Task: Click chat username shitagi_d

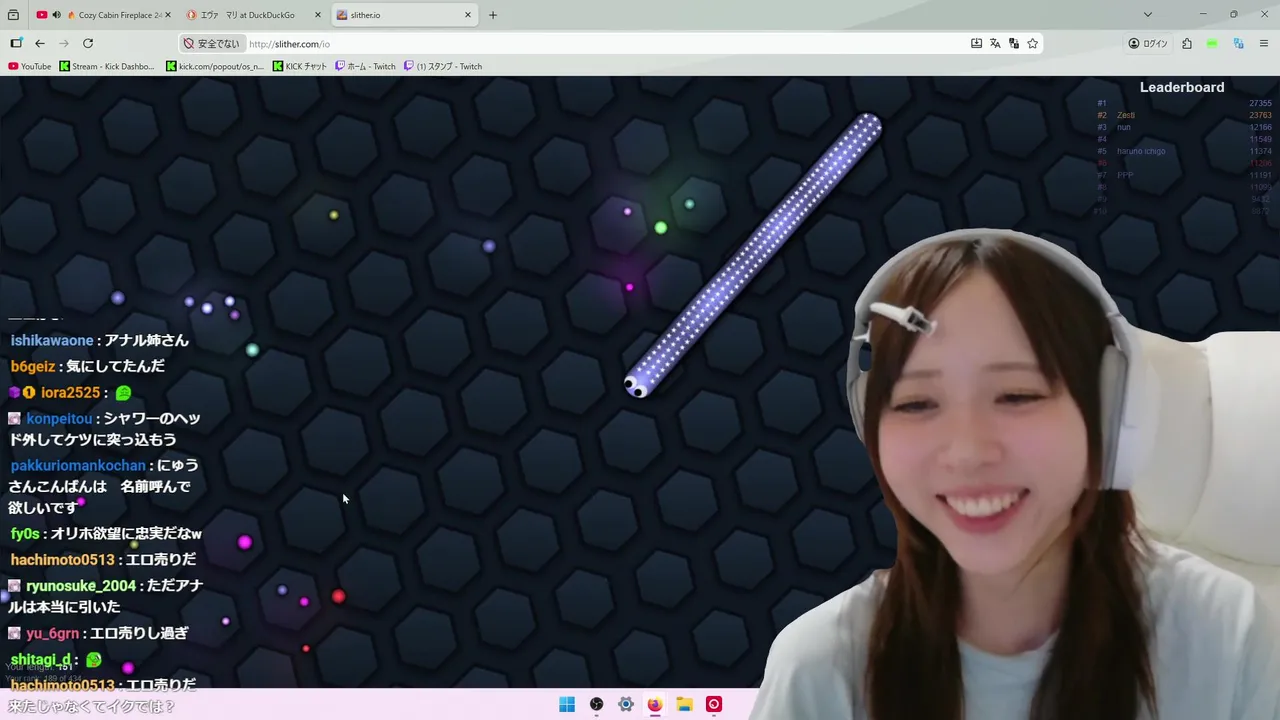Action: (x=41, y=659)
